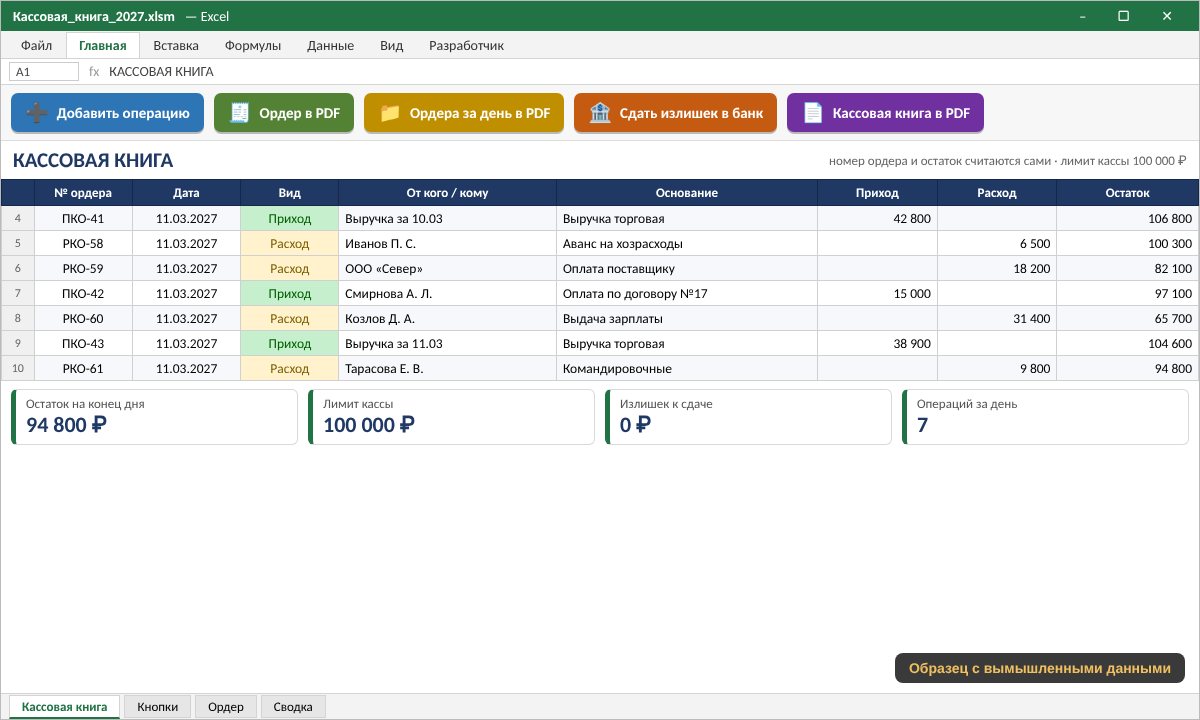Viewport: 1200px width, 720px height.
Task: Open the Сводка sheet tab
Action: pyautogui.click(x=293, y=707)
